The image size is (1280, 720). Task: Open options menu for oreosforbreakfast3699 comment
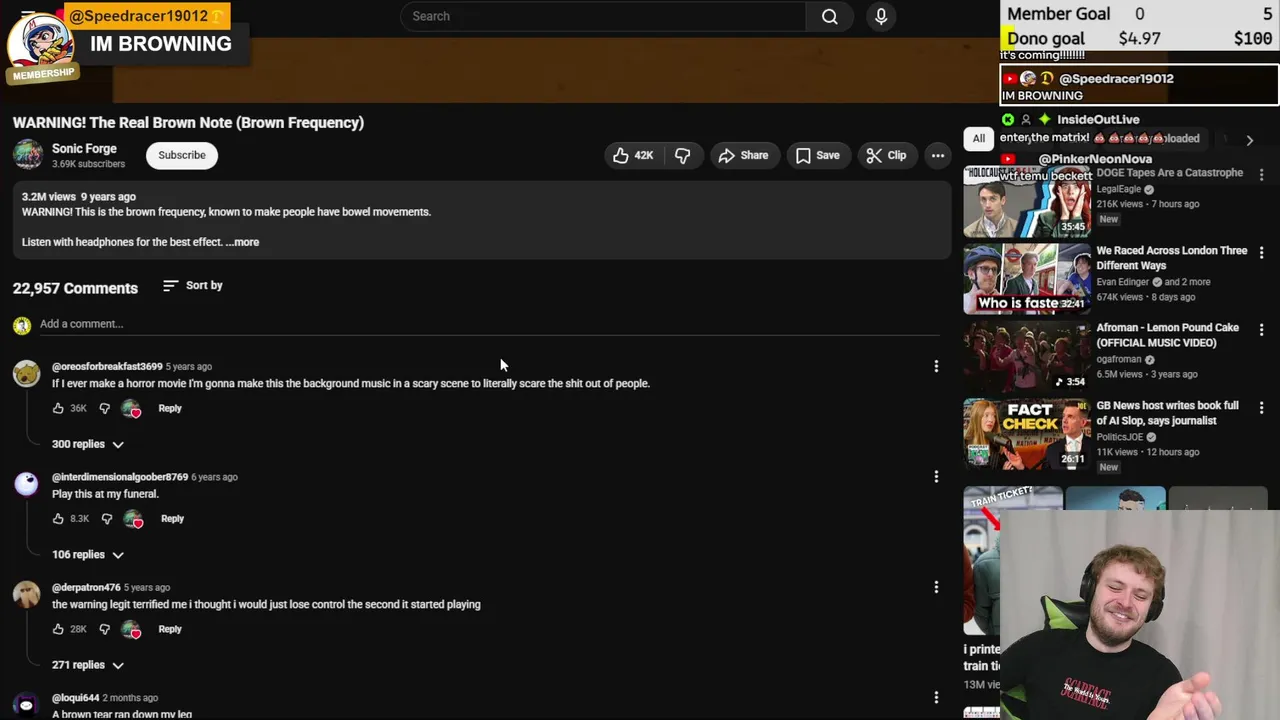point(936,367)
